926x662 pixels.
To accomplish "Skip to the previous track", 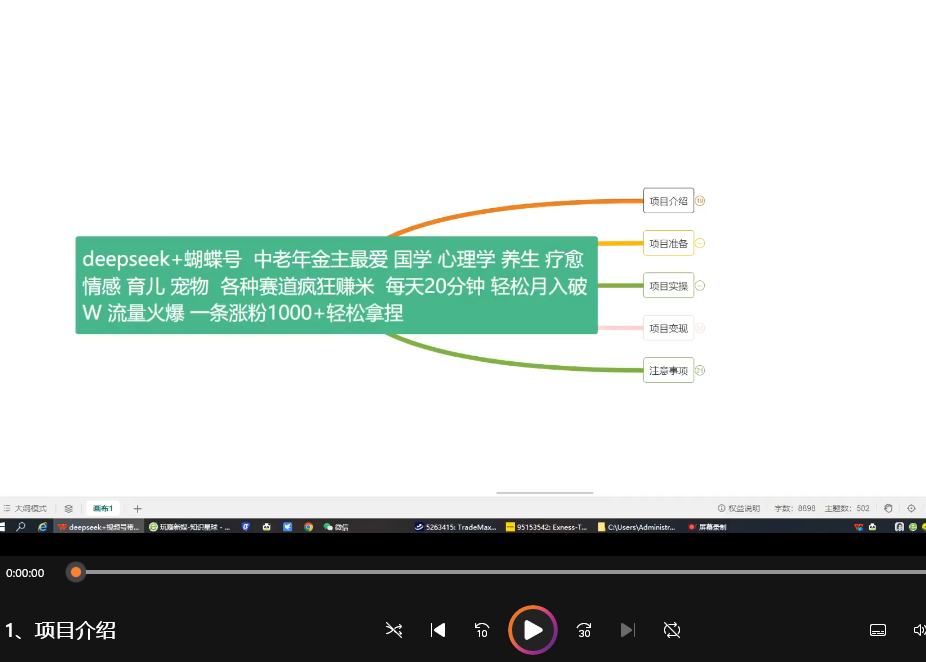I will pos(438,630).
